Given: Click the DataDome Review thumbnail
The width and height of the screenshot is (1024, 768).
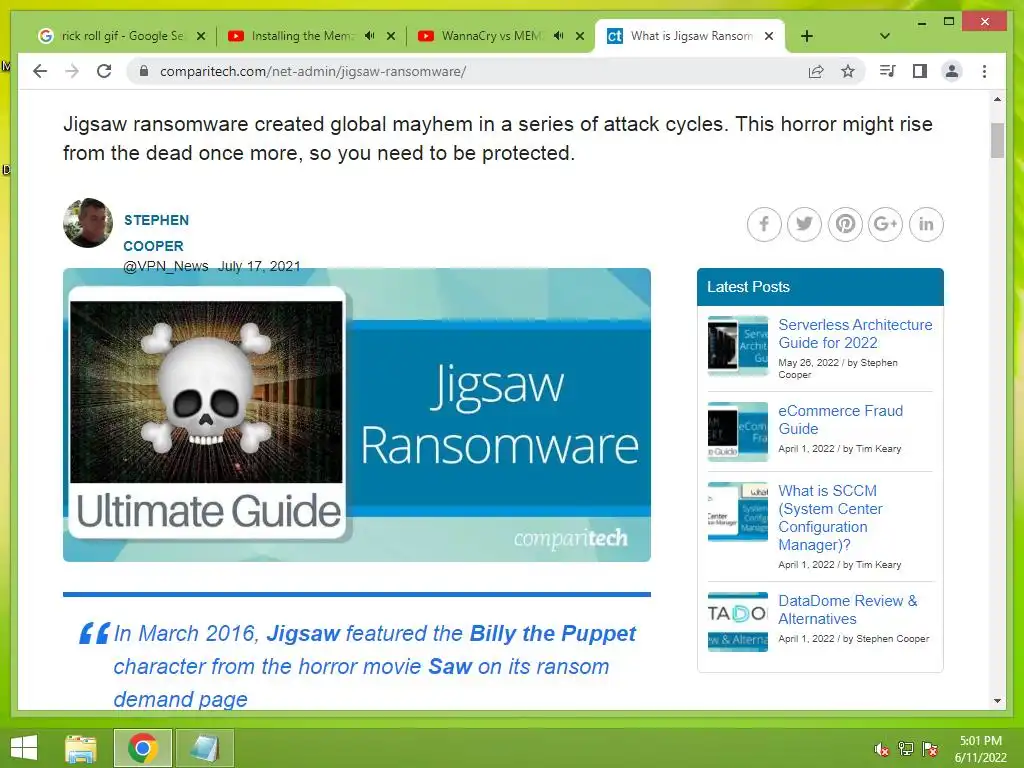Looking at the screenshot, I should point(738,622).
